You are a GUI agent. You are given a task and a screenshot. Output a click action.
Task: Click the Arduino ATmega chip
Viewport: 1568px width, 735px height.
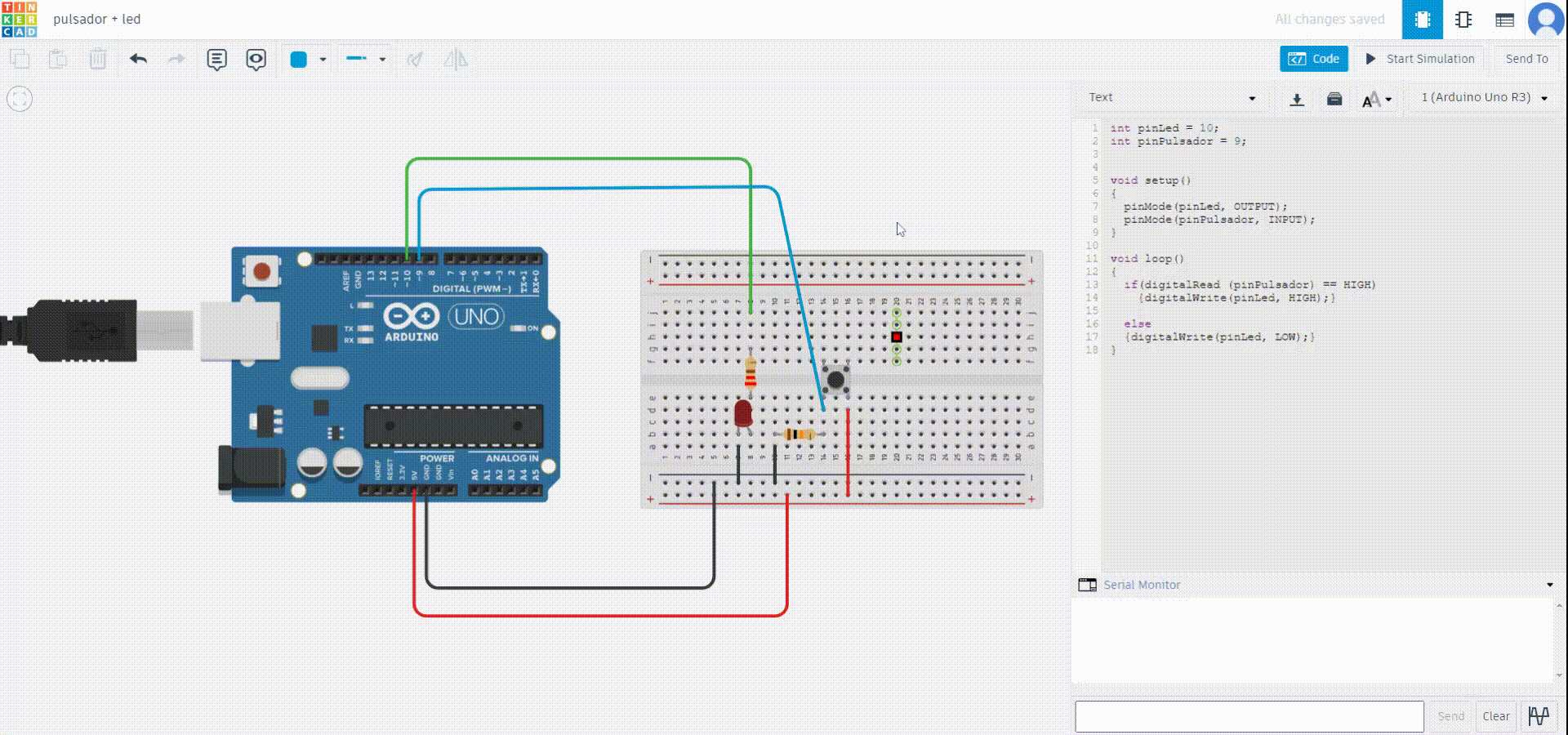[453, 426]
